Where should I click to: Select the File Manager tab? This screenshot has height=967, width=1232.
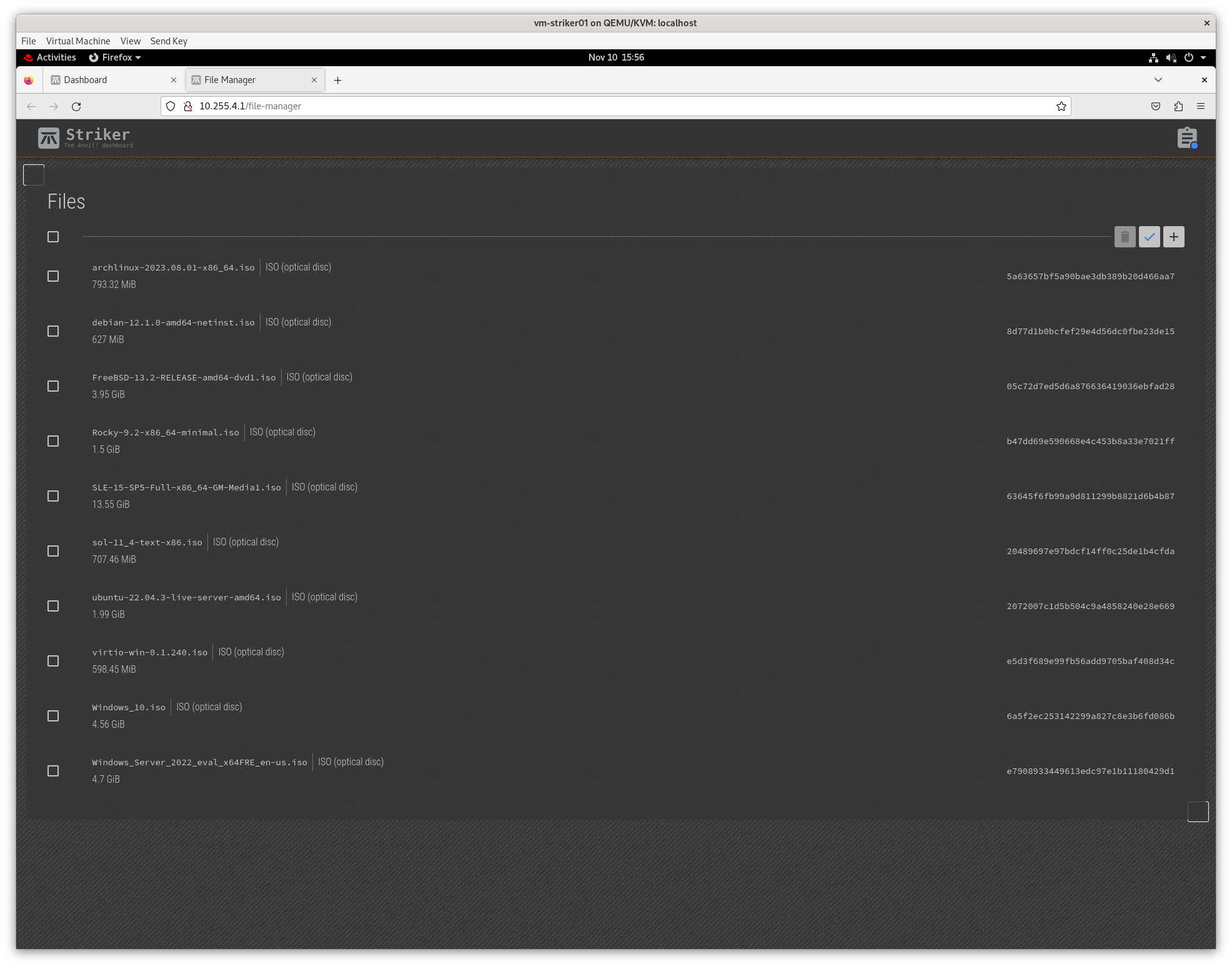(x=255, y=80)
